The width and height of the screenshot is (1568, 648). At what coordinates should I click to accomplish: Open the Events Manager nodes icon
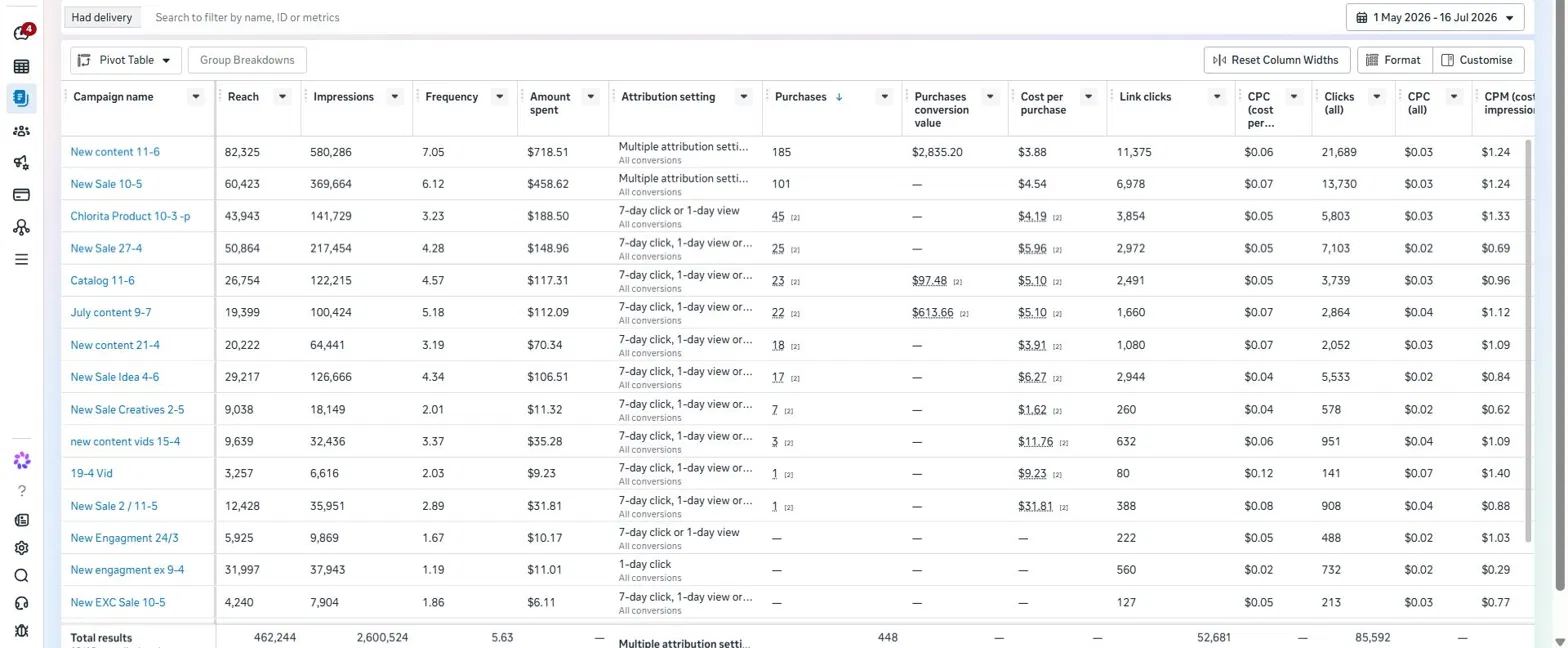pyautogui.click(x=21, y=227)
